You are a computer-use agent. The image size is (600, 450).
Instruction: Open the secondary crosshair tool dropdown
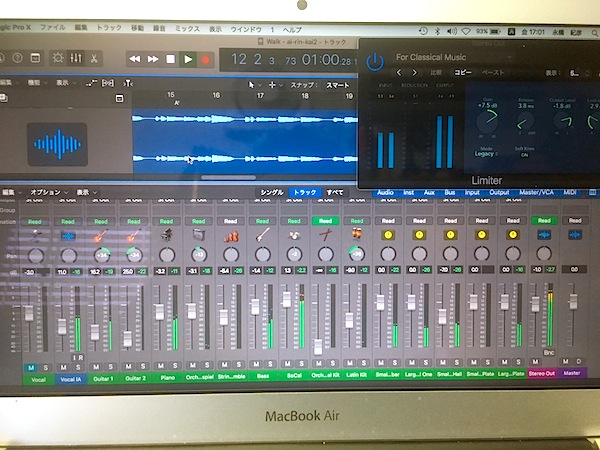276,85
